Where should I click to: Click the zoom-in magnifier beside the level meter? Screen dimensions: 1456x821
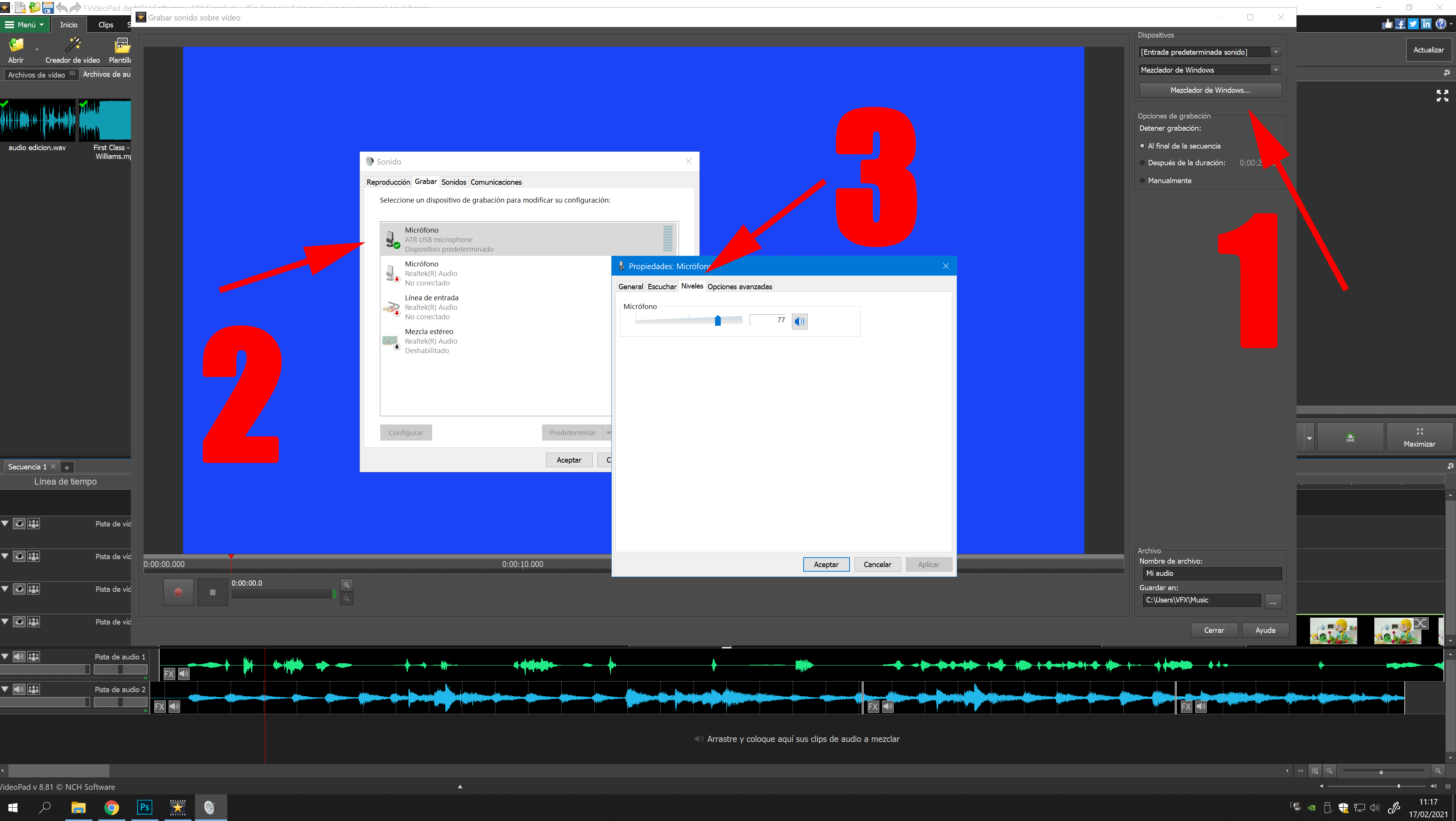tap(347, 585)
